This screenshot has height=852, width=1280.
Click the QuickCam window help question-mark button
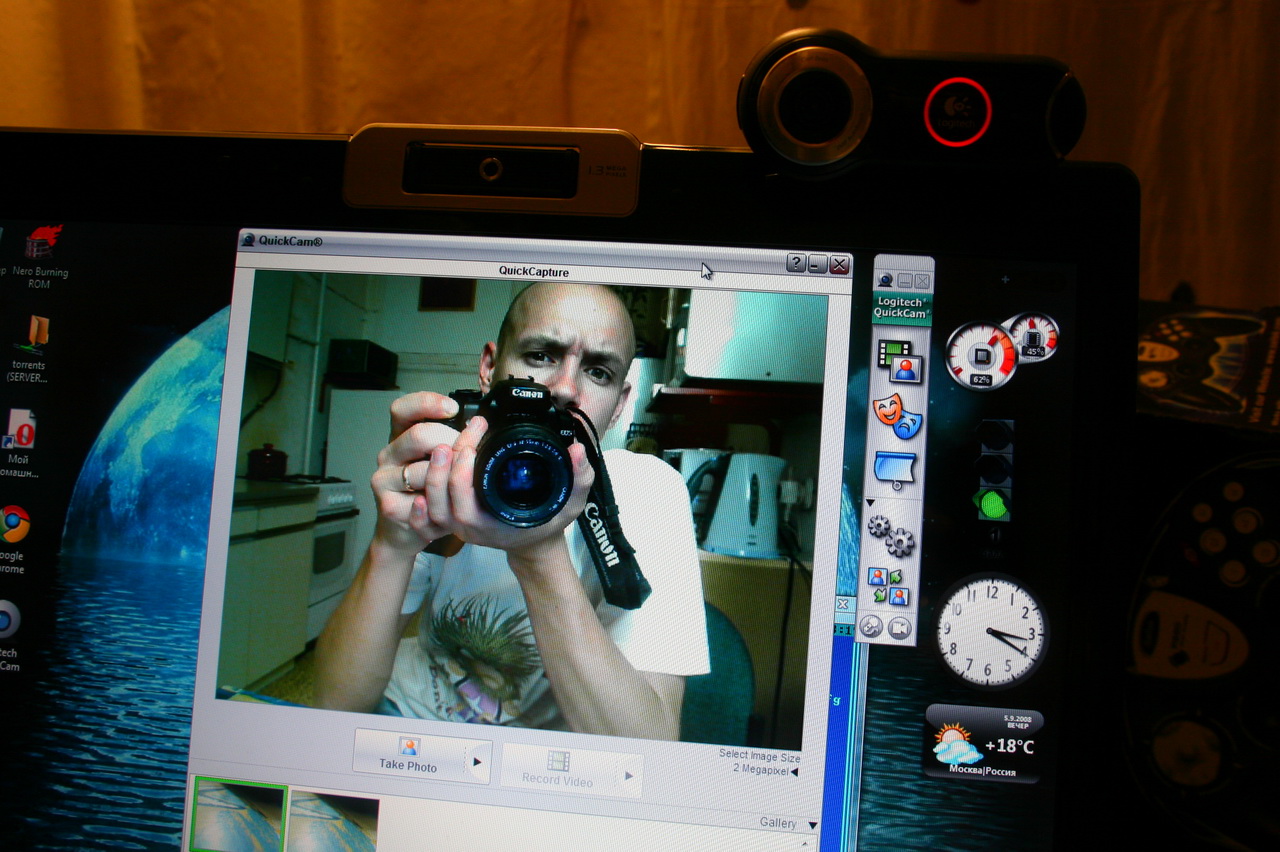point(796,263)
